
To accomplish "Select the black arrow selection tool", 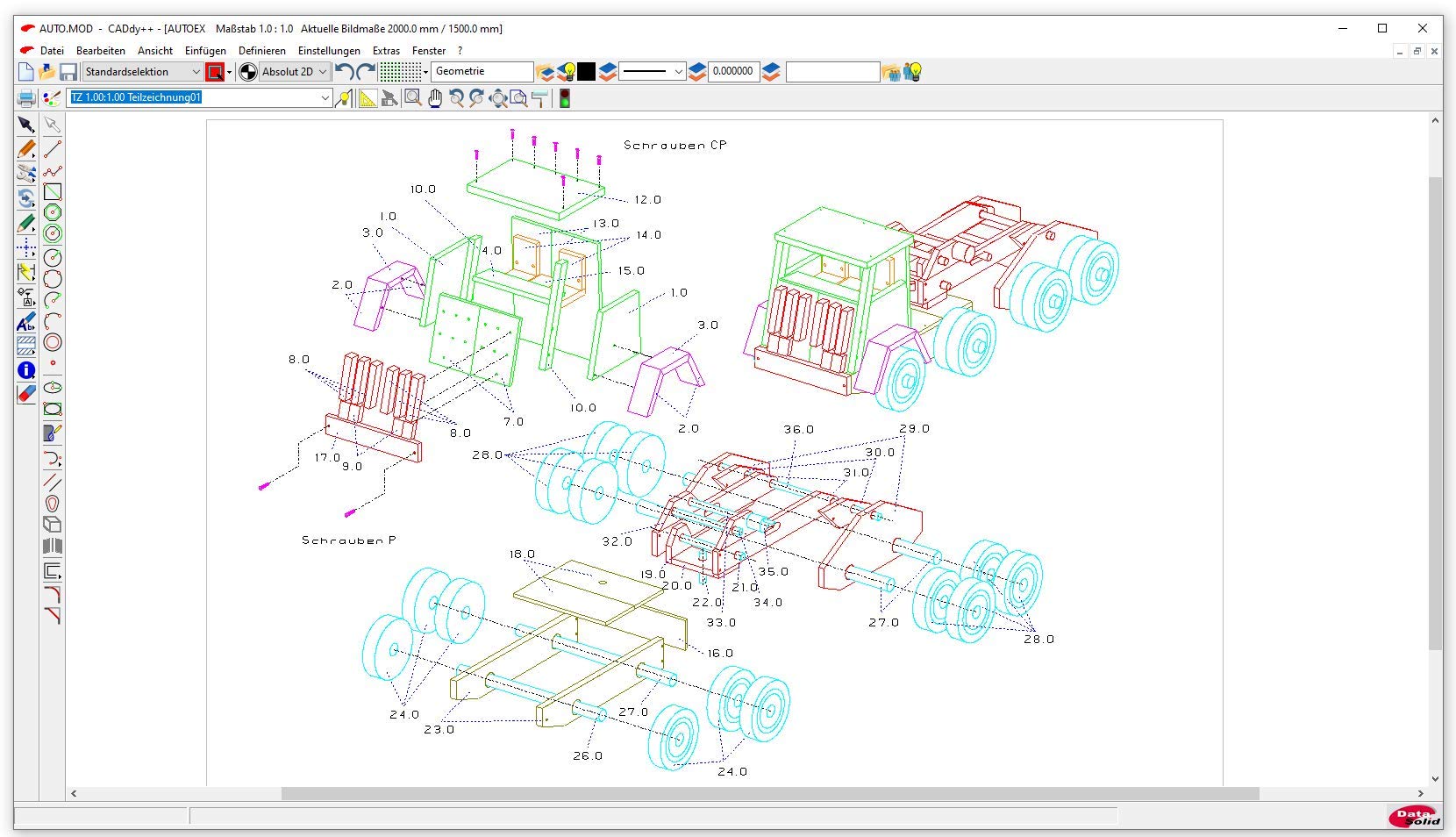I will click(26, 125).
